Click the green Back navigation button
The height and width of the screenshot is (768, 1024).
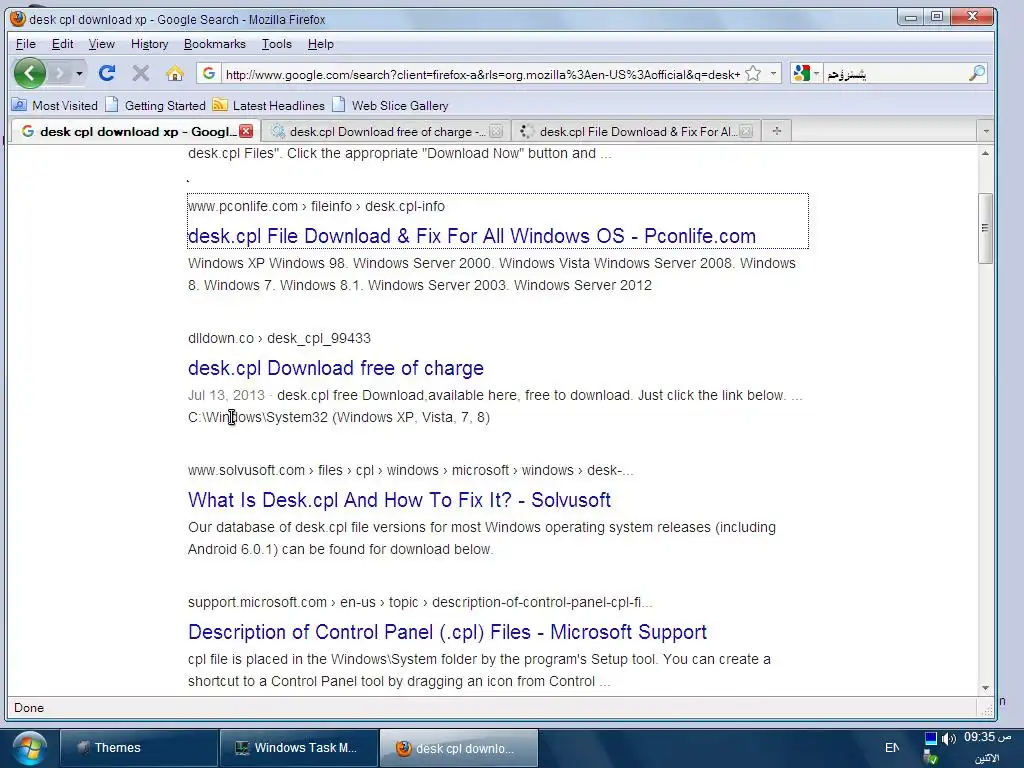(x=30, y=73)
